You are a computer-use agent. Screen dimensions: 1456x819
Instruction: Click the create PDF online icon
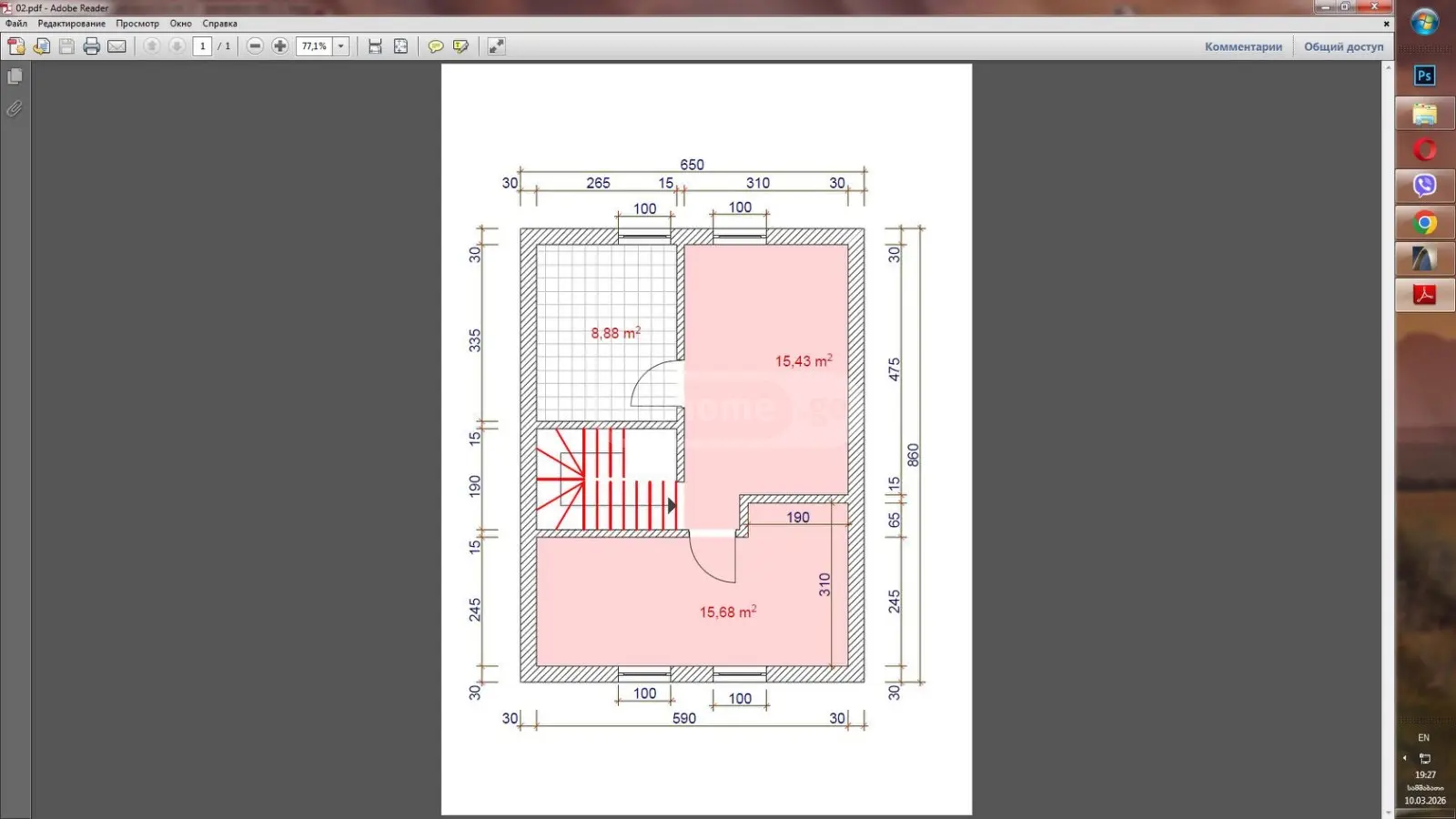[15, 46]
